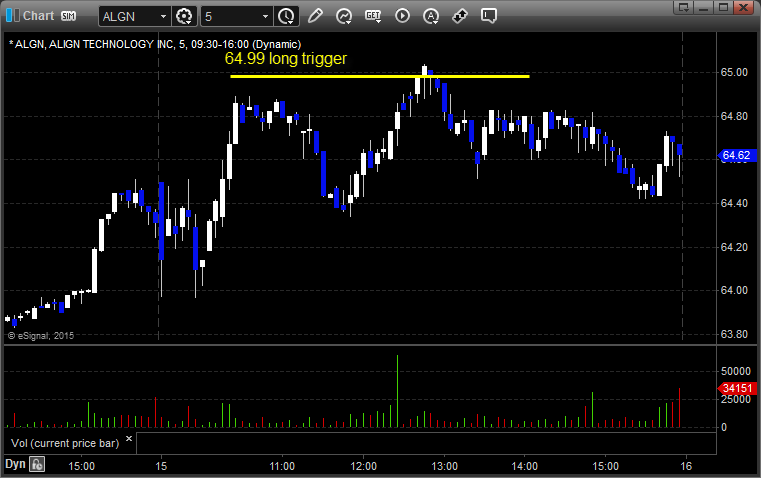This screenshot has width=761, height=478.
Task: Click the trading arrows icon
Action: click(460, 16)
